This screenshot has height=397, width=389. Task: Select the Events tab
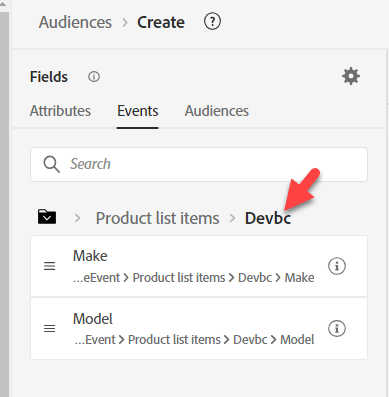(x=138, y=111)
